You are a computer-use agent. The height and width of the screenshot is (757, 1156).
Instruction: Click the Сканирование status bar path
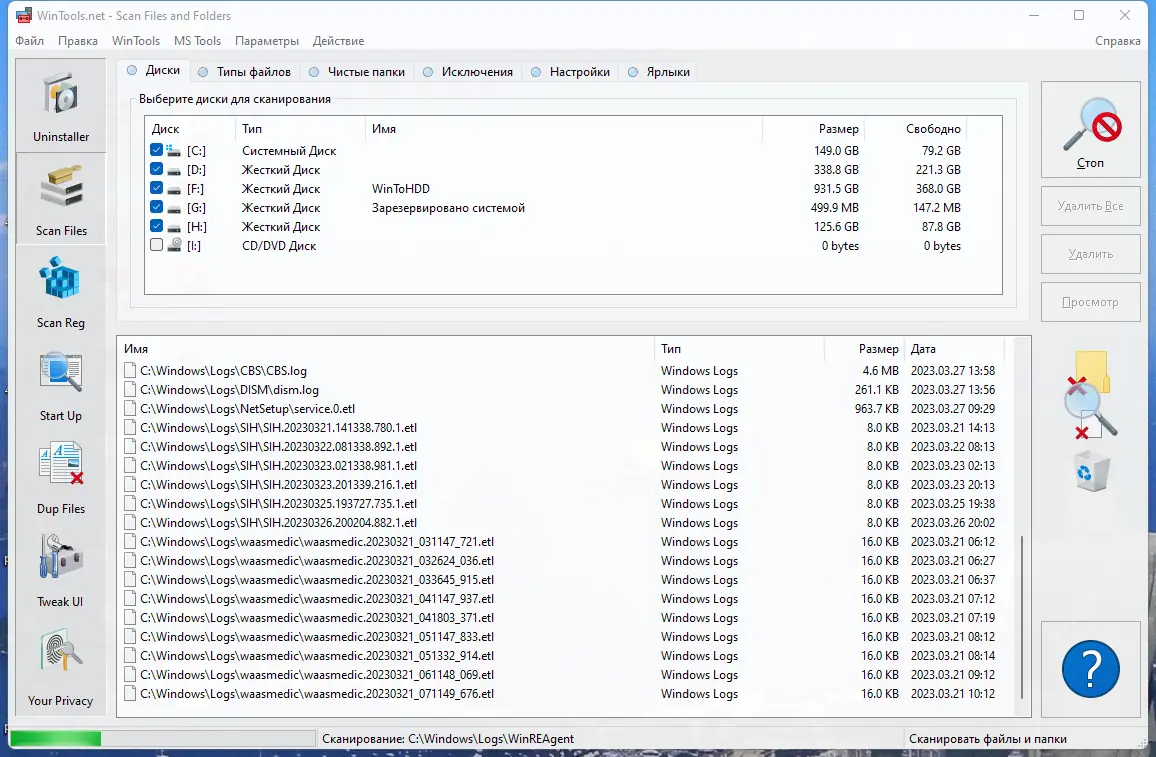point(448,739)
